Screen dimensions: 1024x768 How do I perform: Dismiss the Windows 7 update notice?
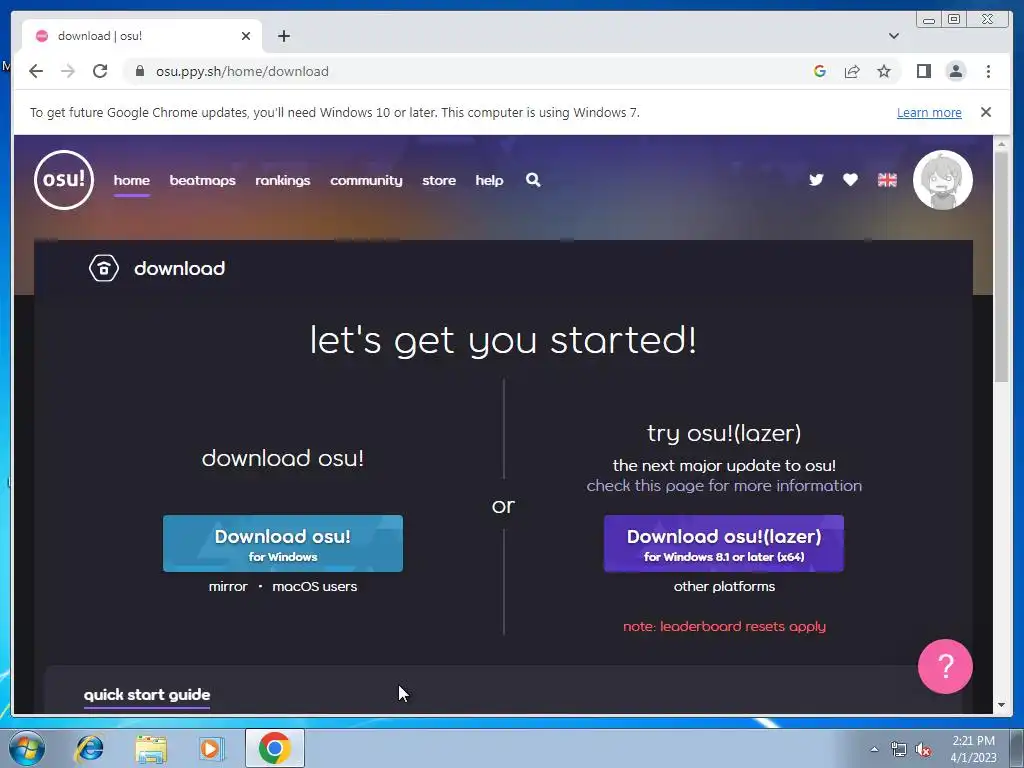point(985,112)
